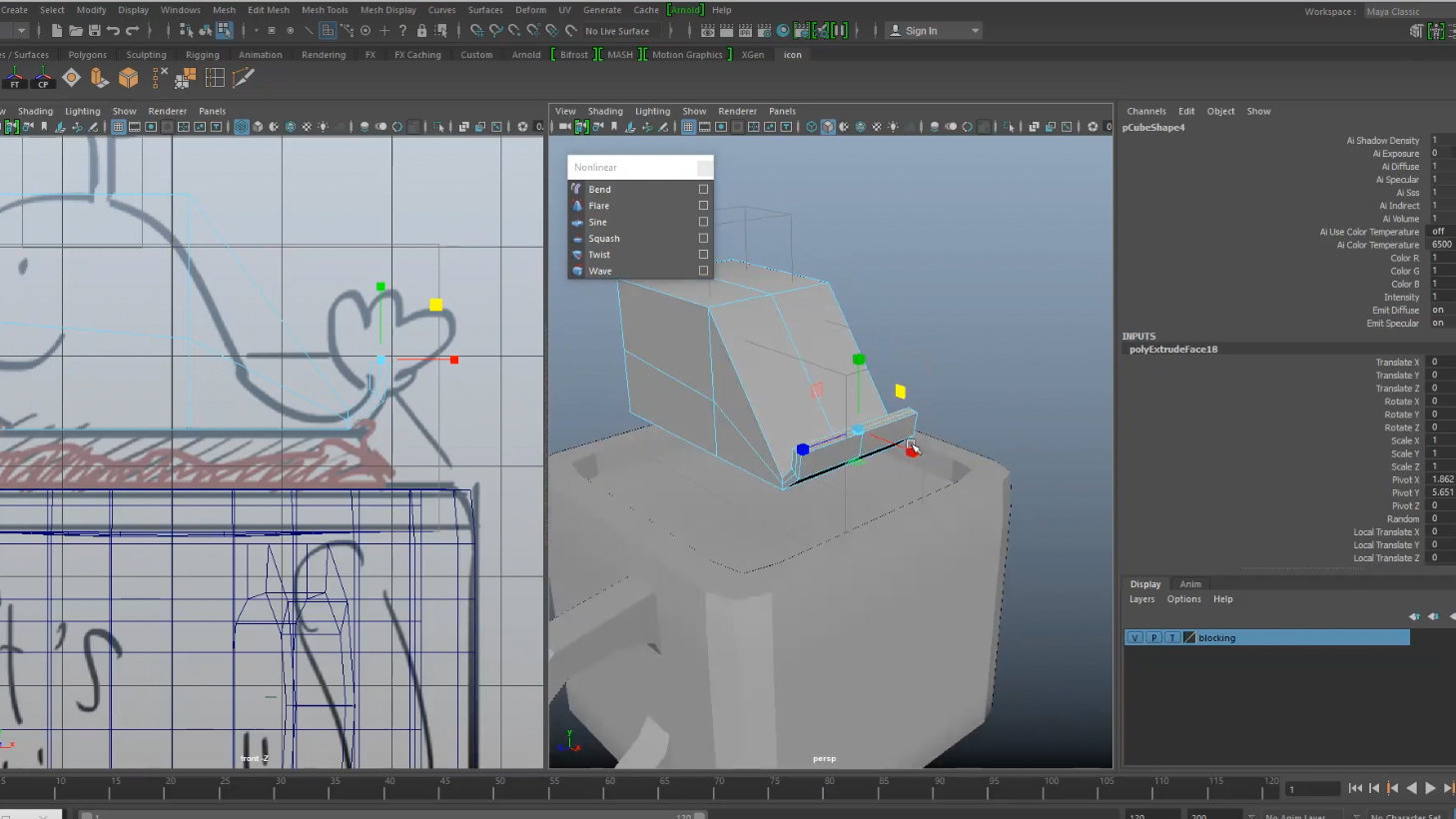Select the Multi-Cut knife shelf icon
Image resolution: width=1456 pixels, height=819 pixels.
coord(244,77)
